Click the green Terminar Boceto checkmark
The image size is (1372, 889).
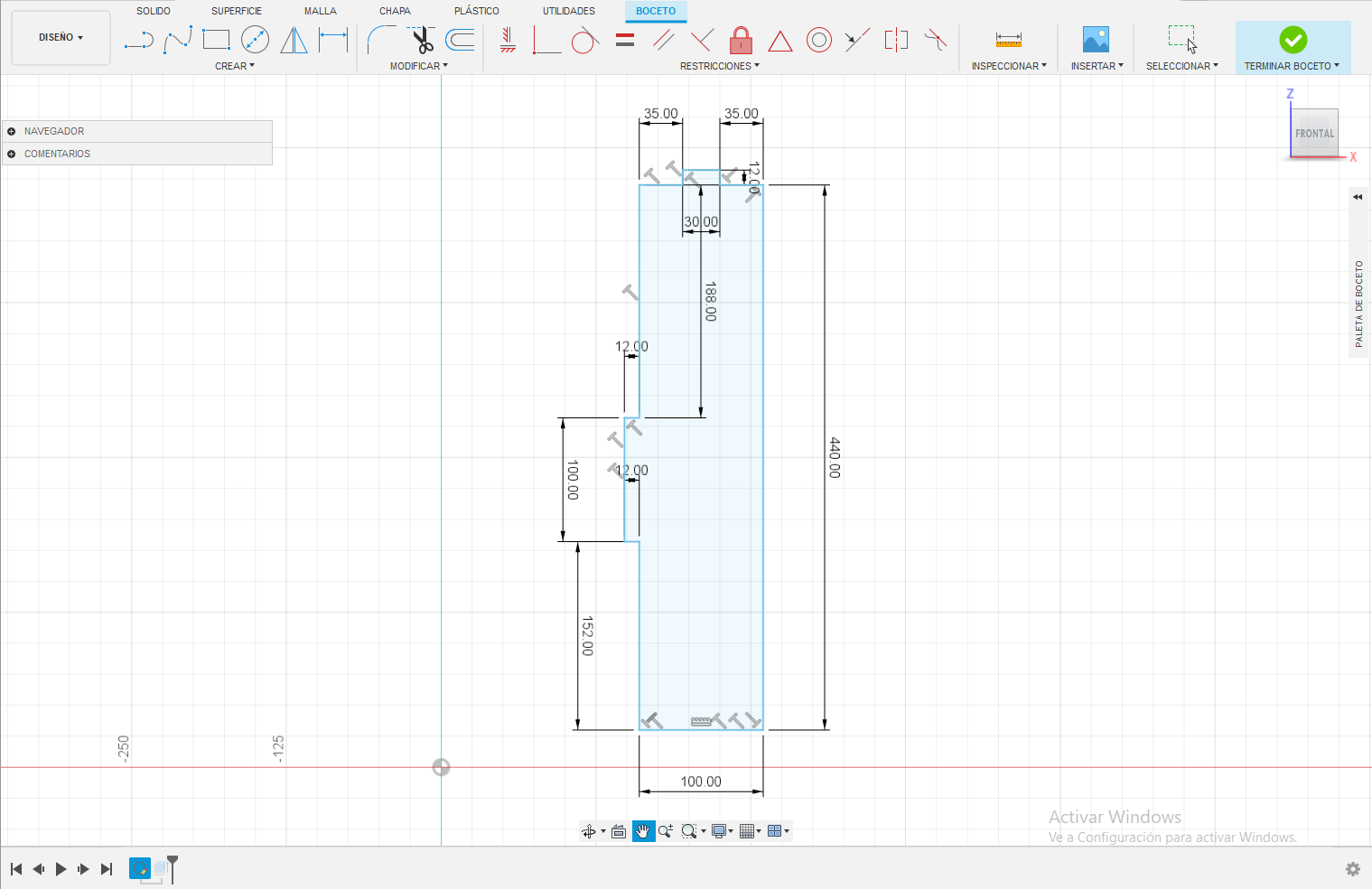coord(1293,40)
